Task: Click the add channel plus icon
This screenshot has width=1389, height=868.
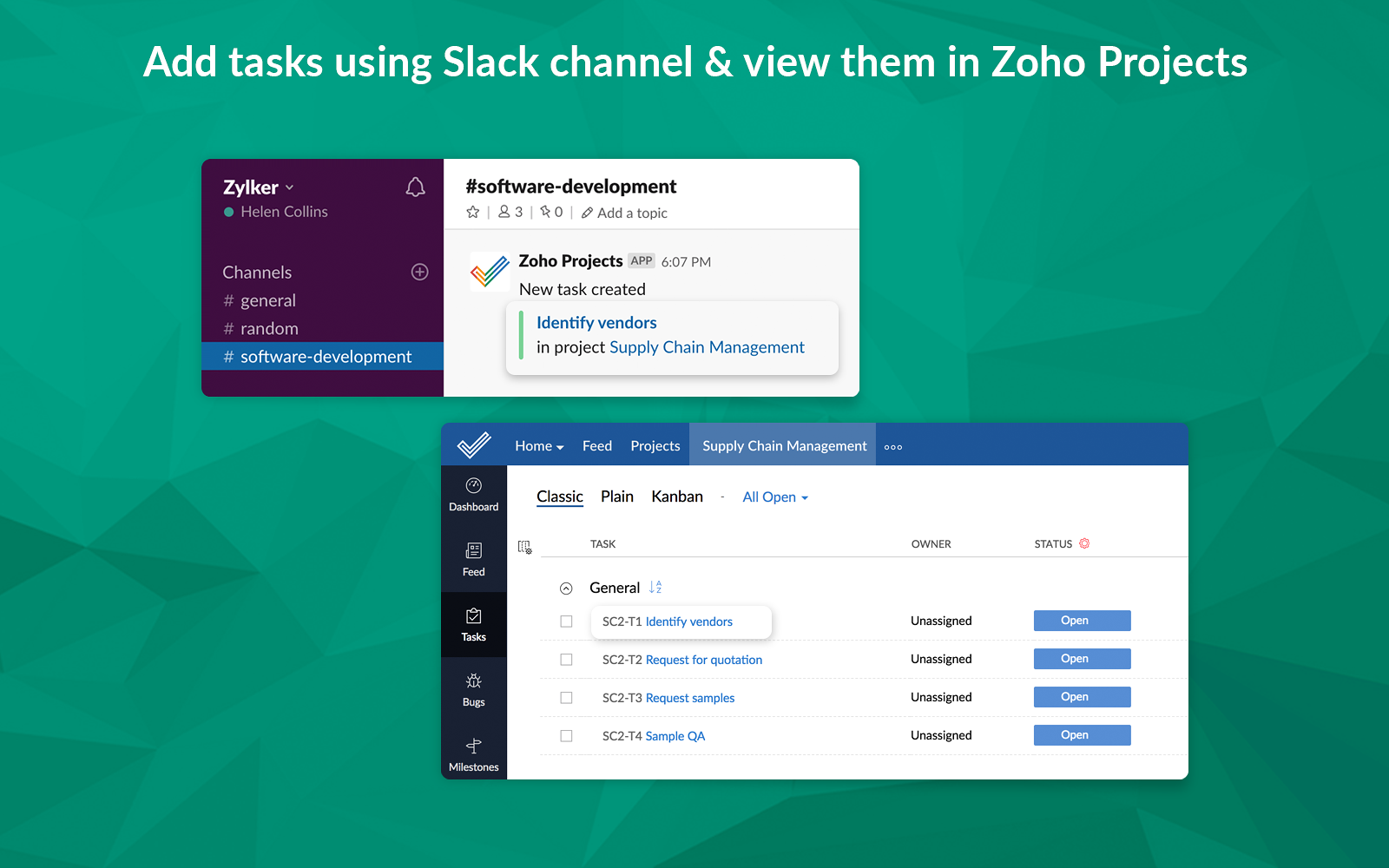Action: [419, 272]
